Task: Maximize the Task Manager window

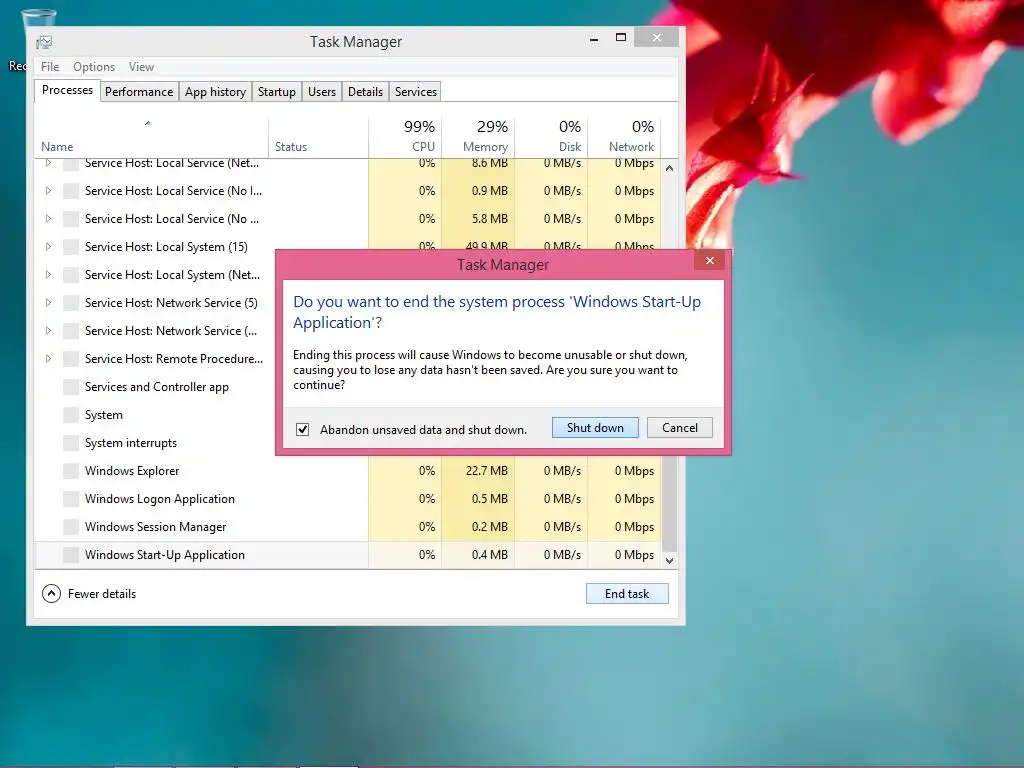Action: point(621,38)
